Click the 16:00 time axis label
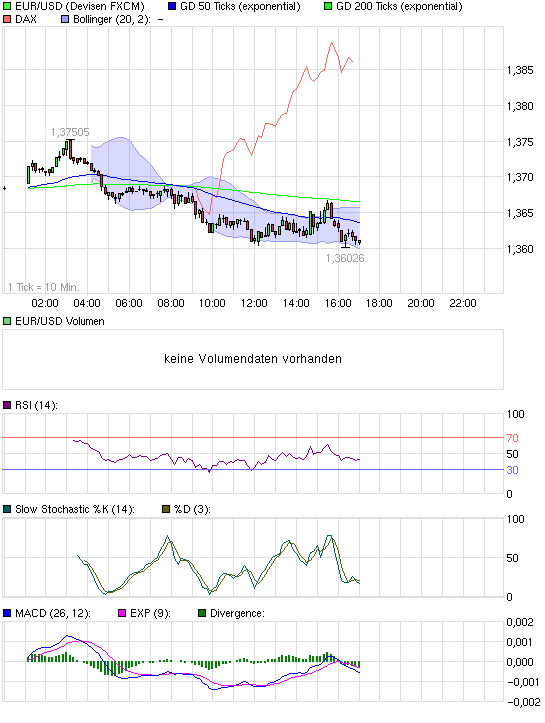Screen dimensions: 545x723 [x=338, y=303]
